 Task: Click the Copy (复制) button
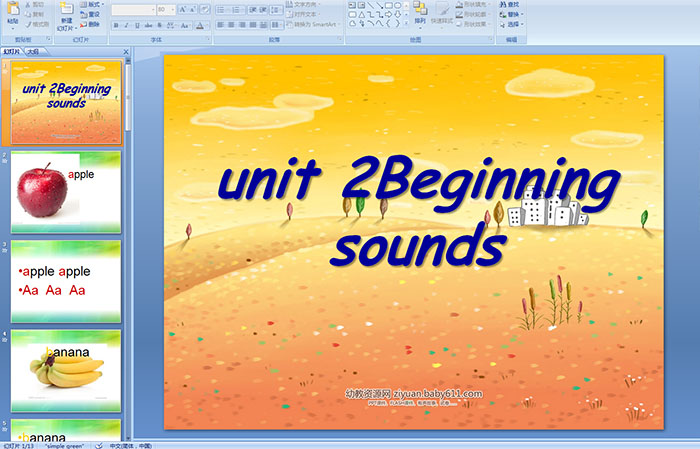[x=35, y=14]
